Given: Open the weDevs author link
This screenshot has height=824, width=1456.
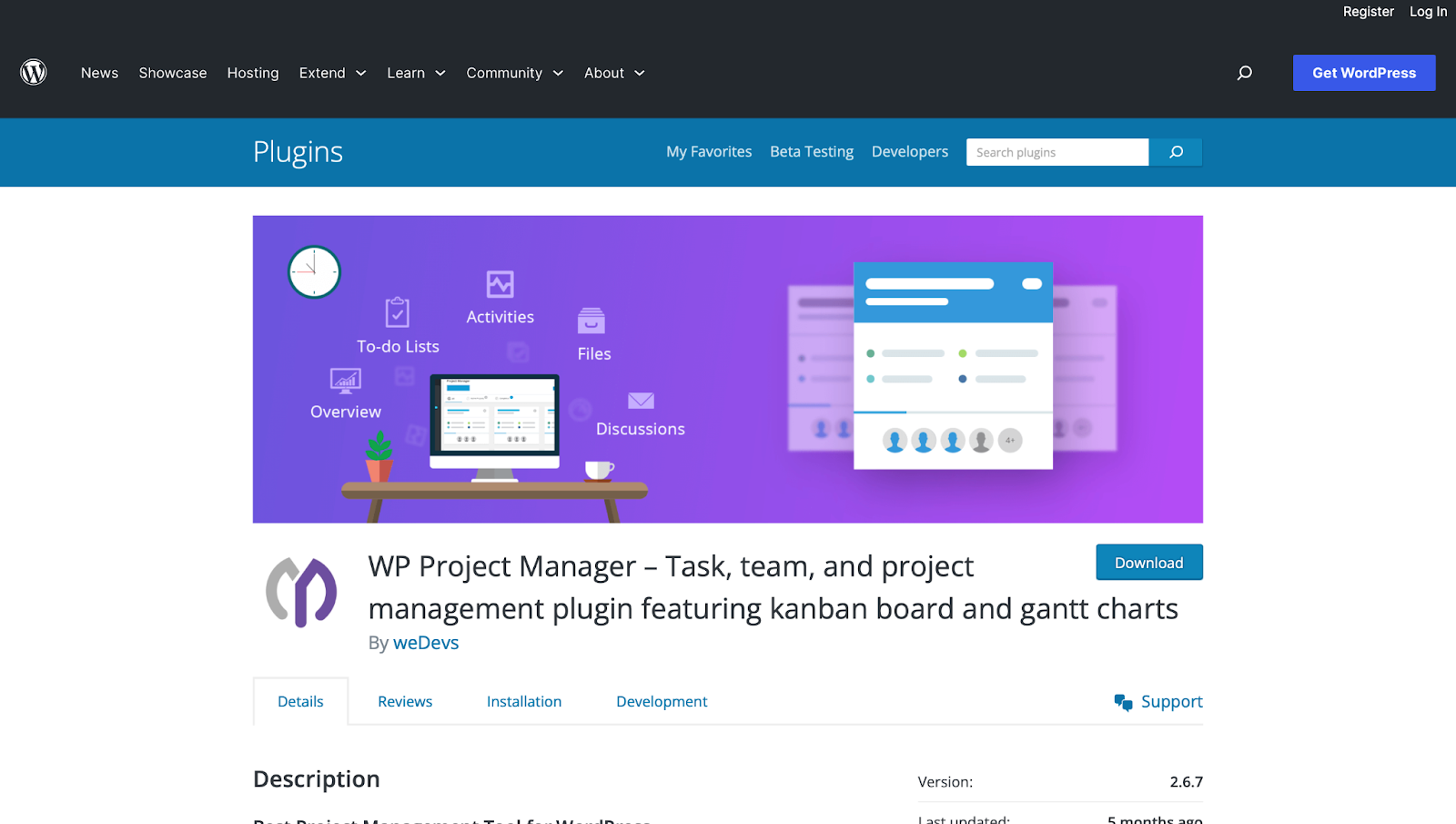Looking at the screenshot, I should point(426,643).
